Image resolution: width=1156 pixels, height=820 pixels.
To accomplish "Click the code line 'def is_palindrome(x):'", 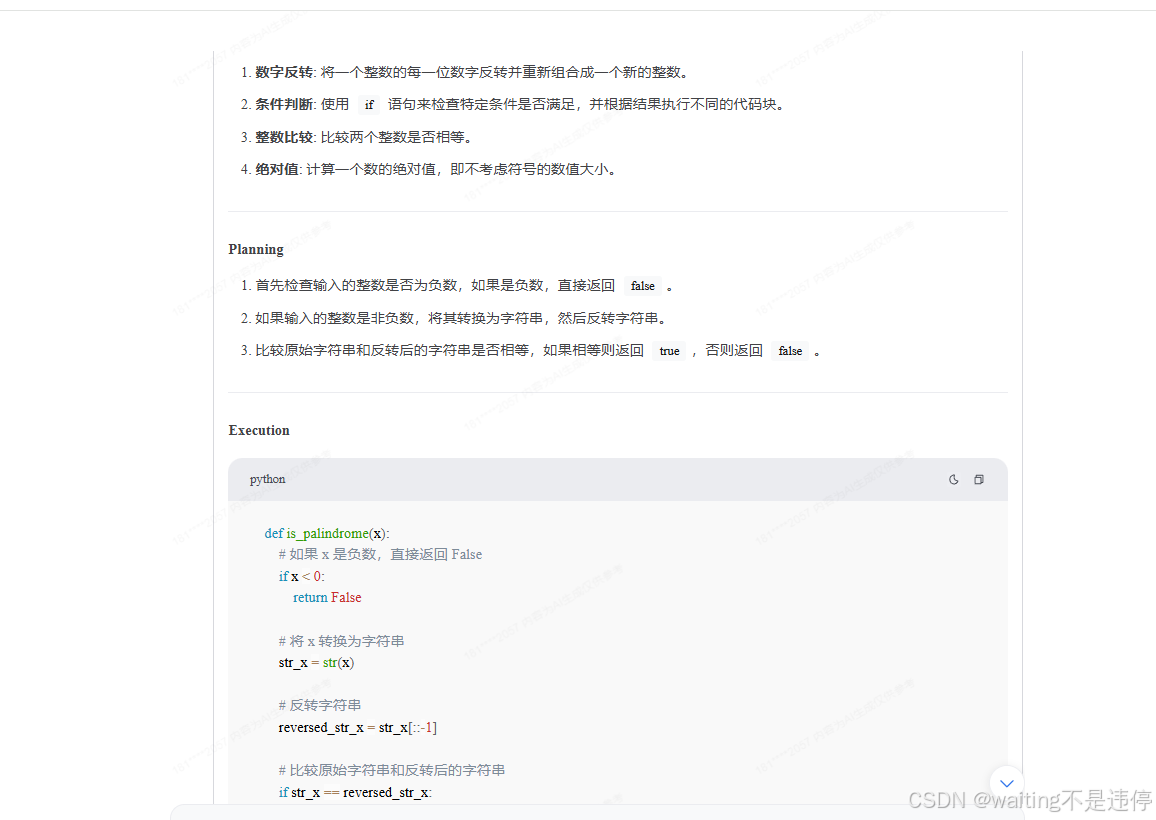I will (x=327, y=533).
